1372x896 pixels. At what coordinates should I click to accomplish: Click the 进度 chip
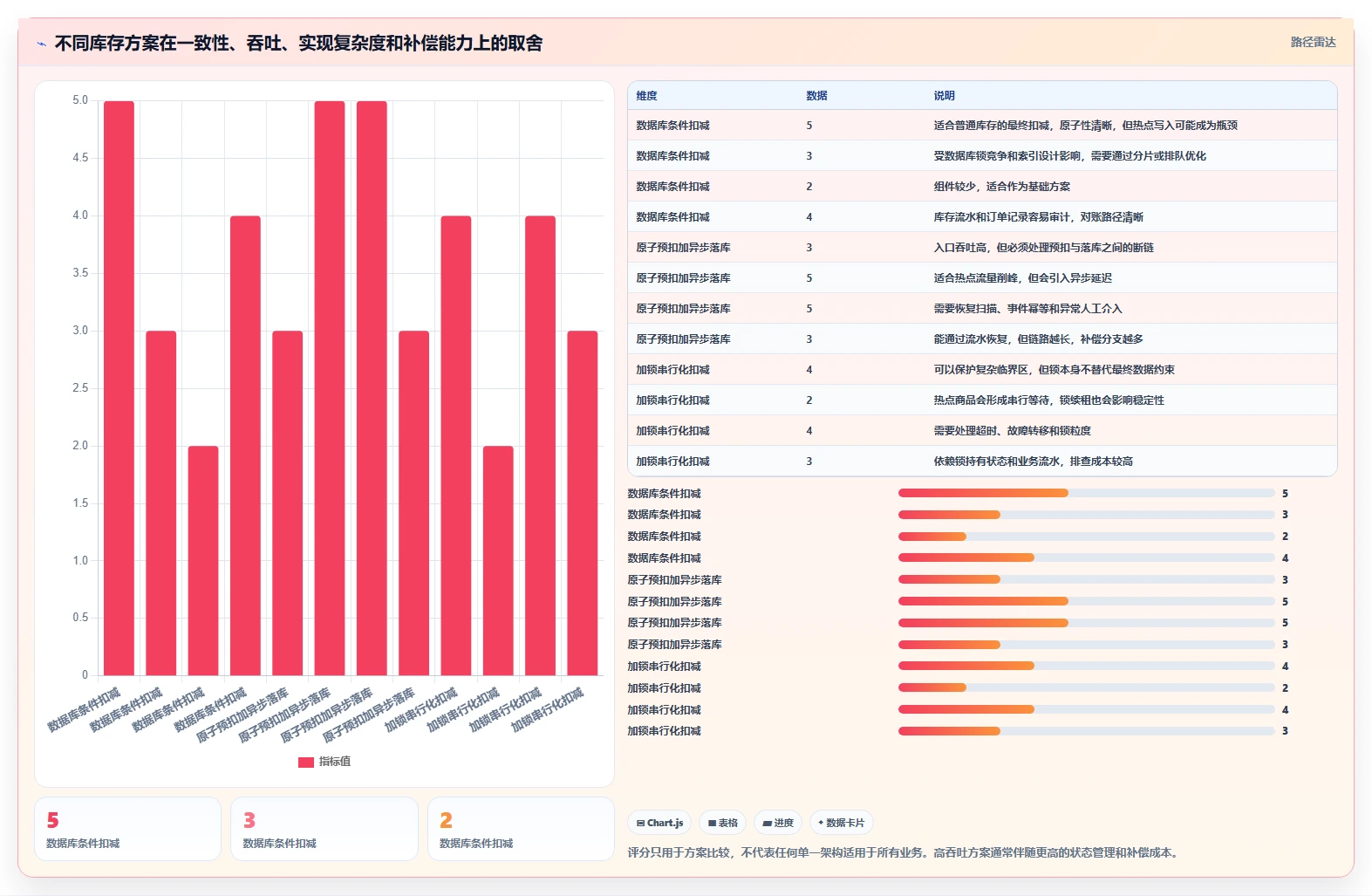(778, 823)
